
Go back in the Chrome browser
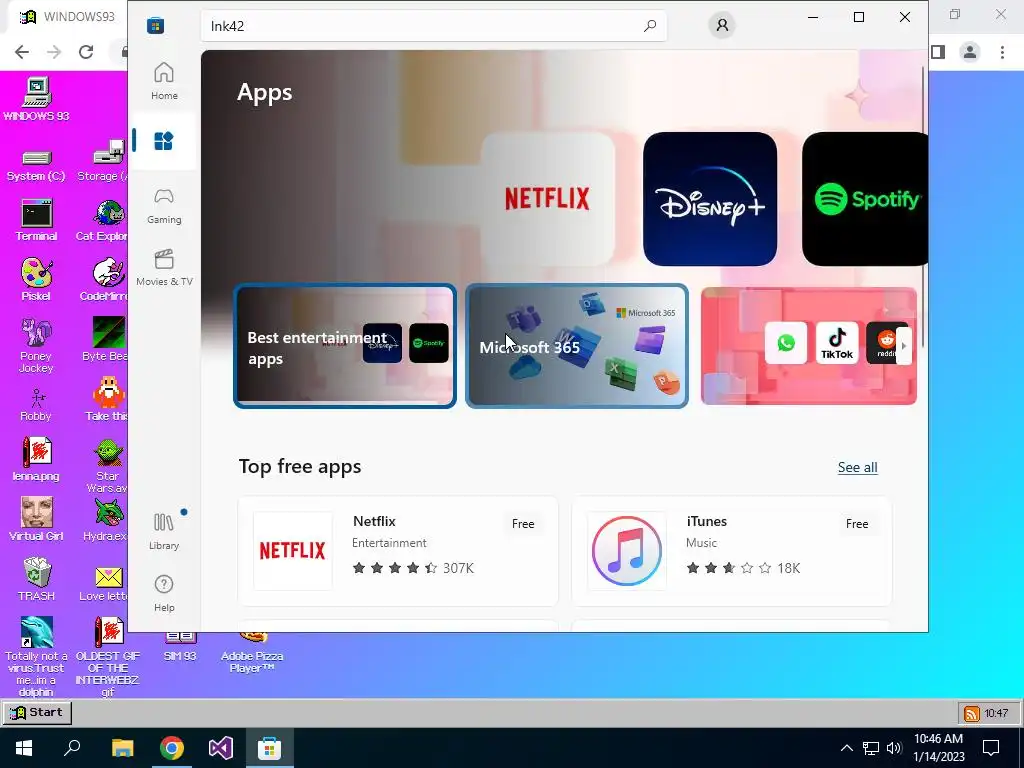point(22,52)
